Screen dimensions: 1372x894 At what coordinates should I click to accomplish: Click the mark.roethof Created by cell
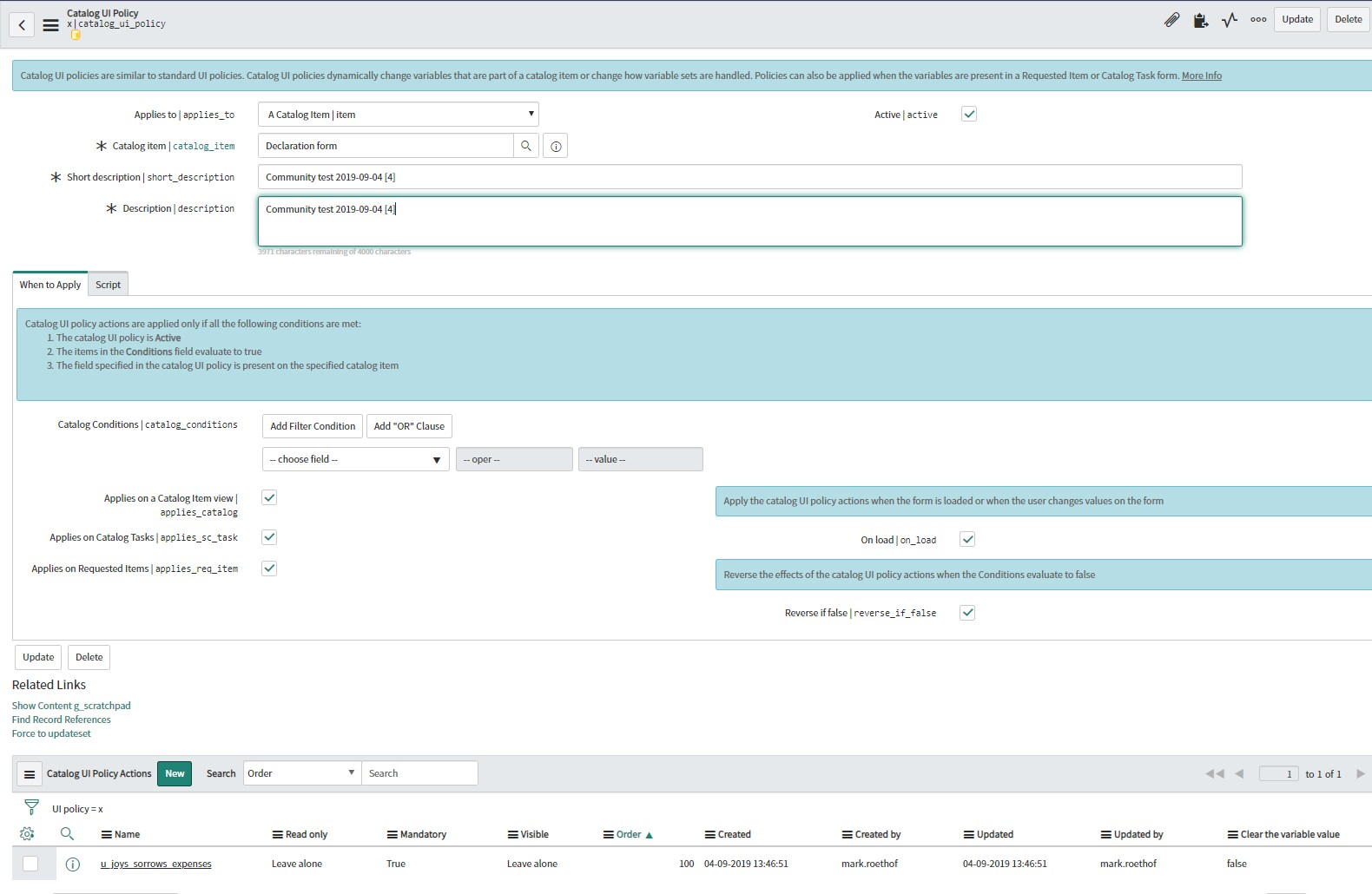coord(869,864)
